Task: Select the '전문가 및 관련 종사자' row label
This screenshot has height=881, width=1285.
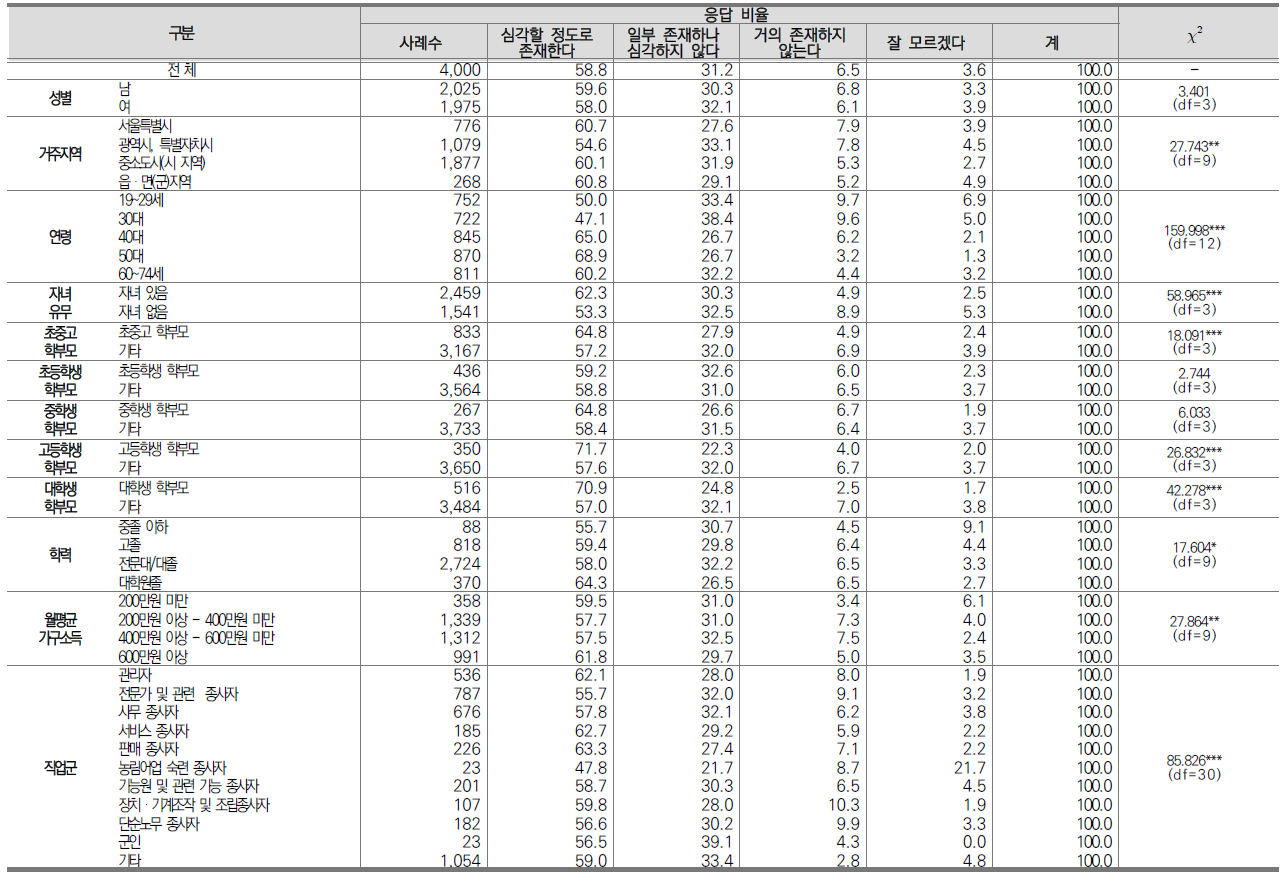Action: click(179, 694)
